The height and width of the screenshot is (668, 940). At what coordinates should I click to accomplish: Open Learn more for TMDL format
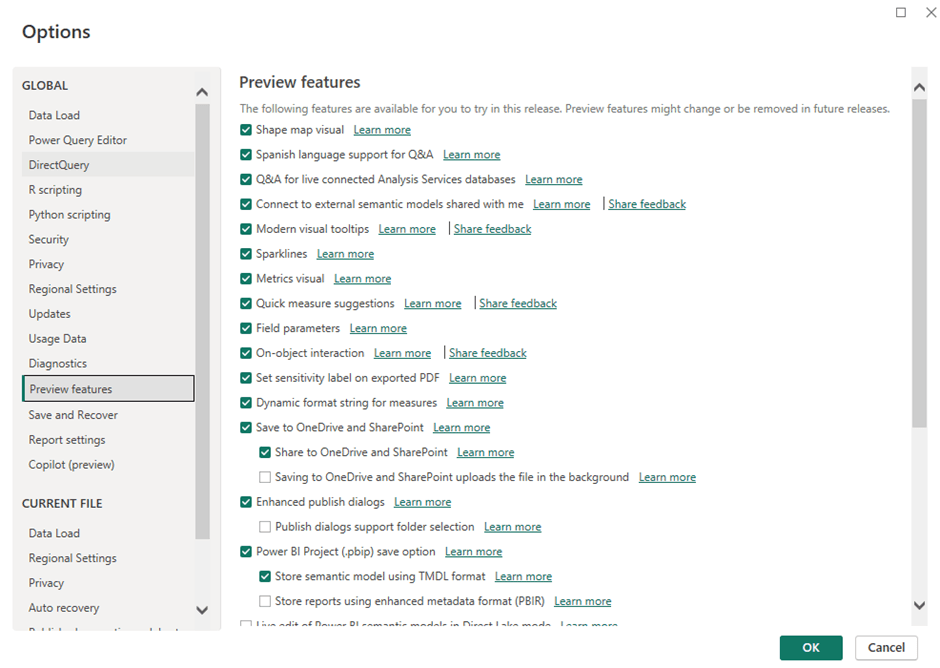[523, 577]
